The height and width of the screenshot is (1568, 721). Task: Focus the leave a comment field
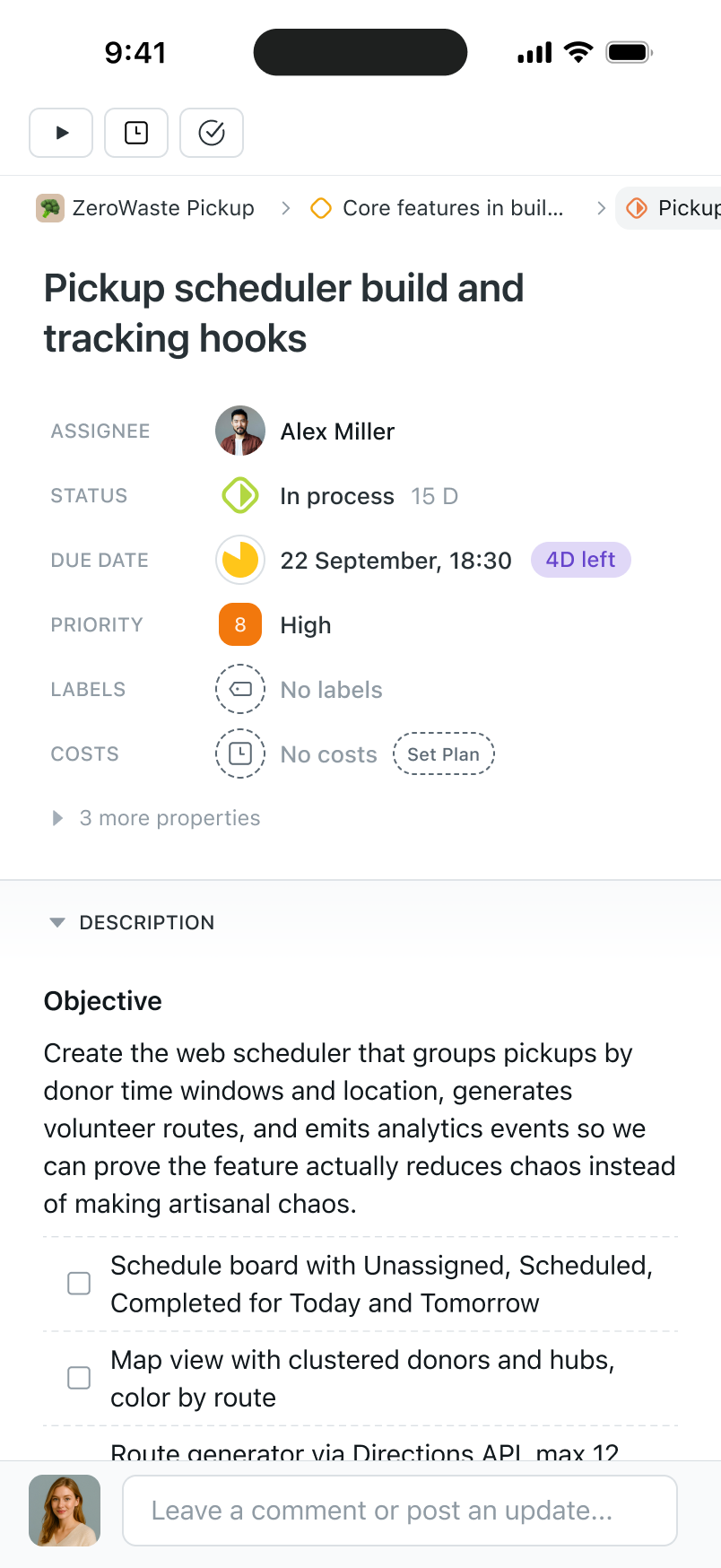coord(400,1511)
